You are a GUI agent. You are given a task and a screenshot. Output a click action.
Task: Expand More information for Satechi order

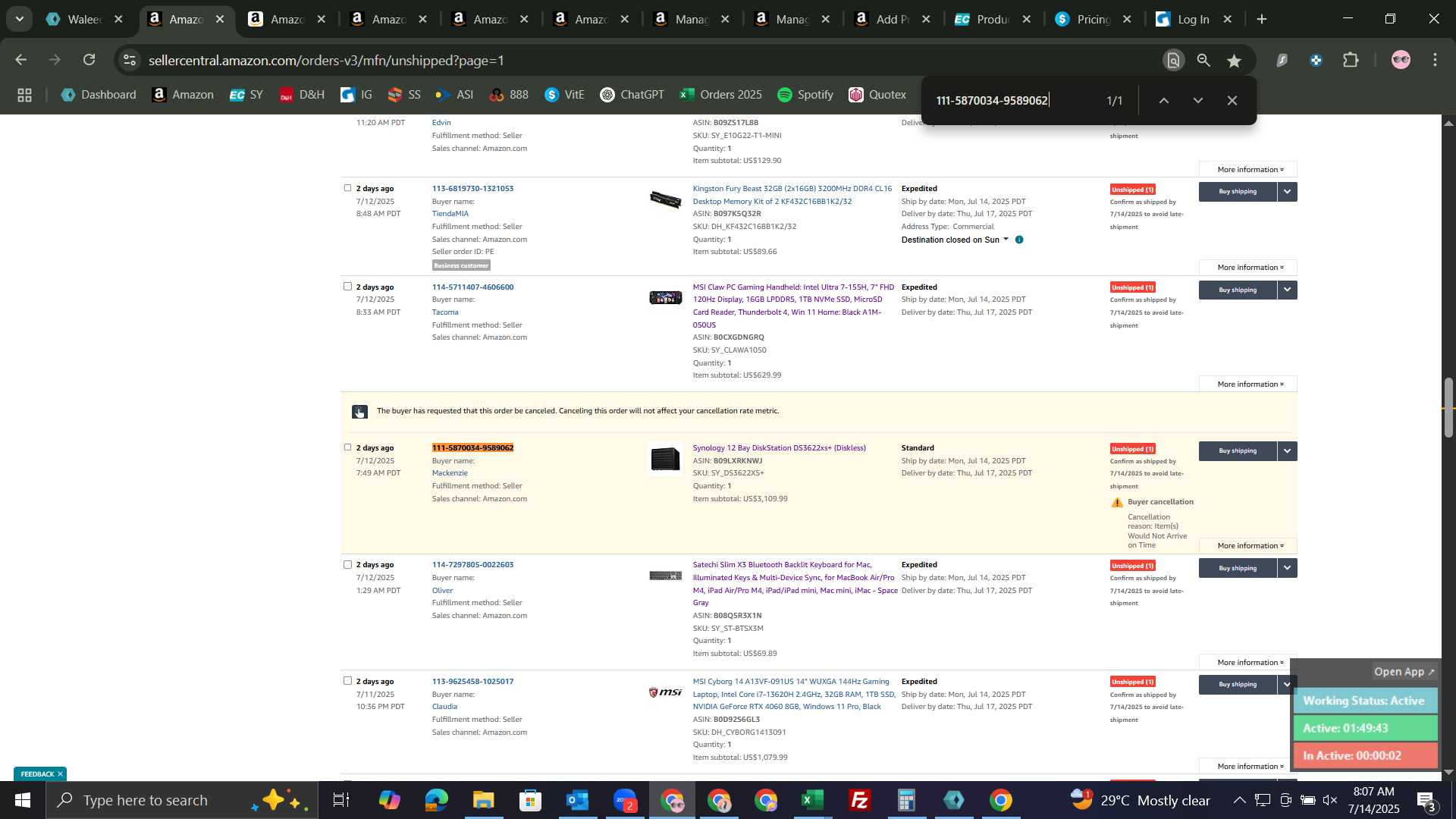(x=1248, y=663)
